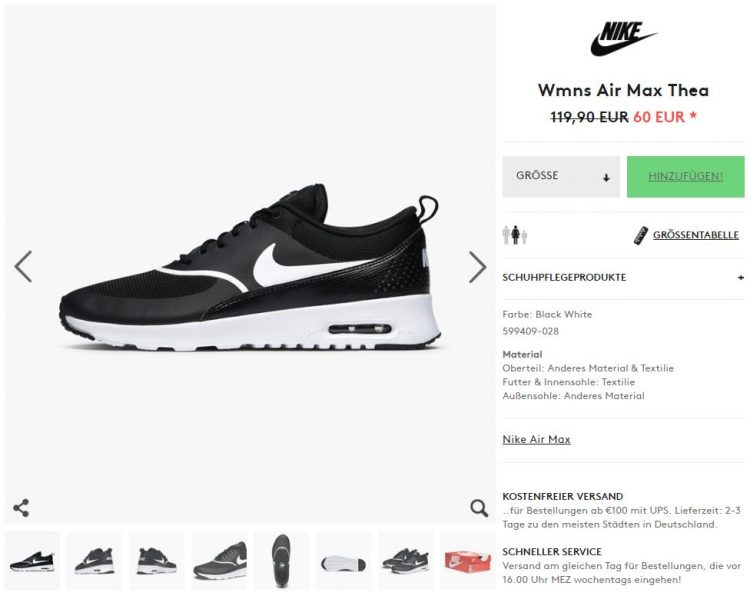Select the first side-view shoe thumbnail
This screenshot has width=750, height=596.
pyautogui.click(x=32, y=560)
